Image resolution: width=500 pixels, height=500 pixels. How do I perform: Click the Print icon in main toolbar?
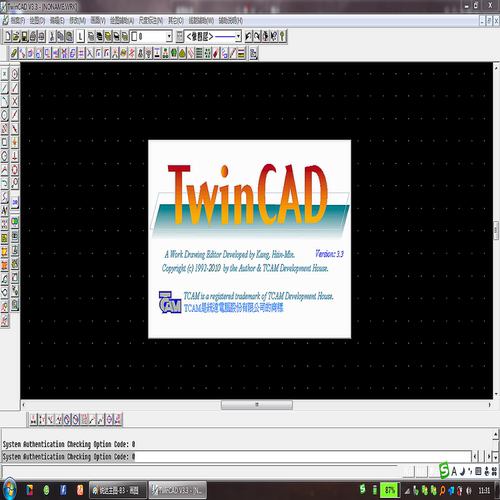pyautogui.click(x=33, y=36)
